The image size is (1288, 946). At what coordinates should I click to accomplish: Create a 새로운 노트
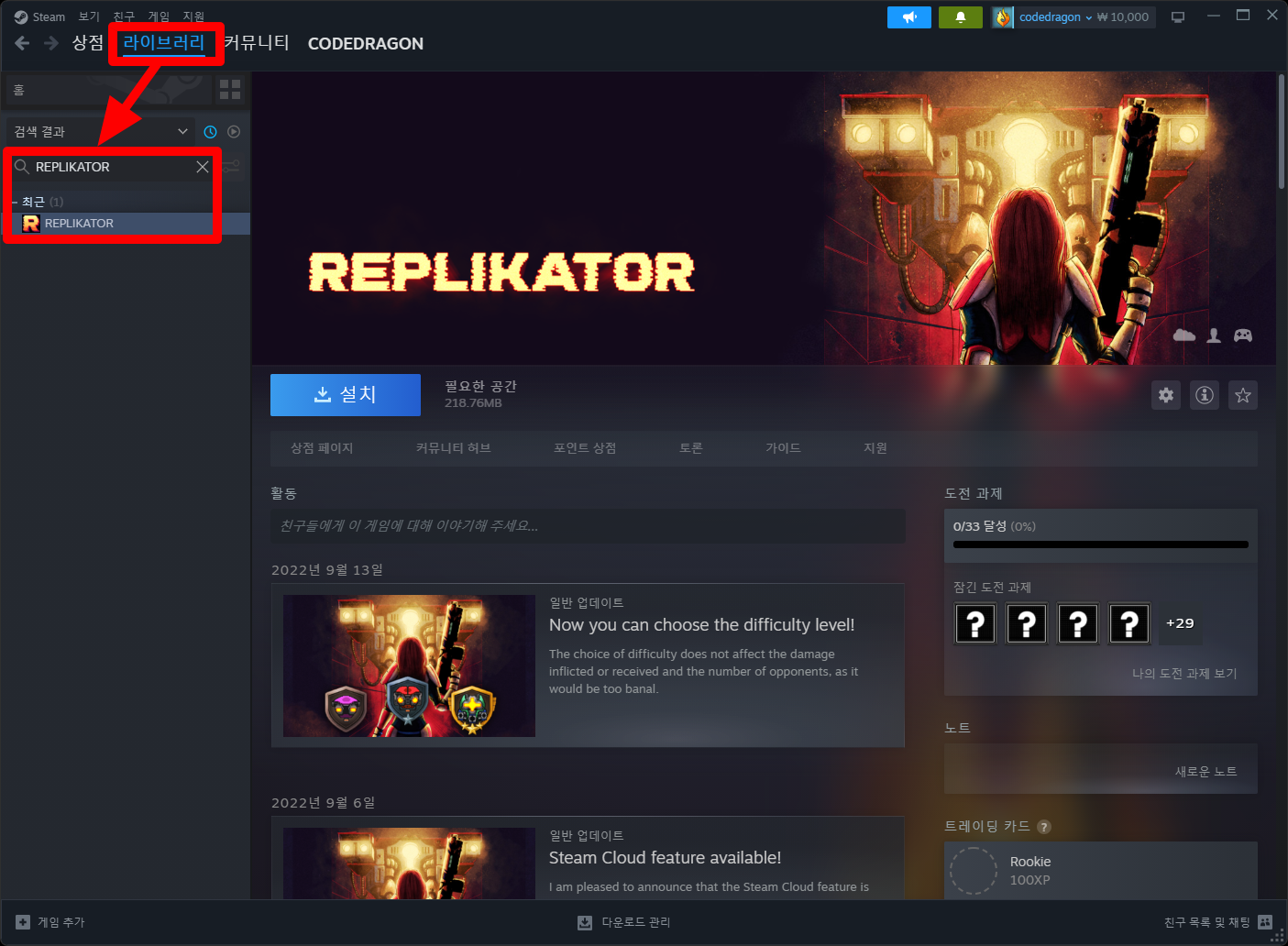click(x=1206, y=772)
